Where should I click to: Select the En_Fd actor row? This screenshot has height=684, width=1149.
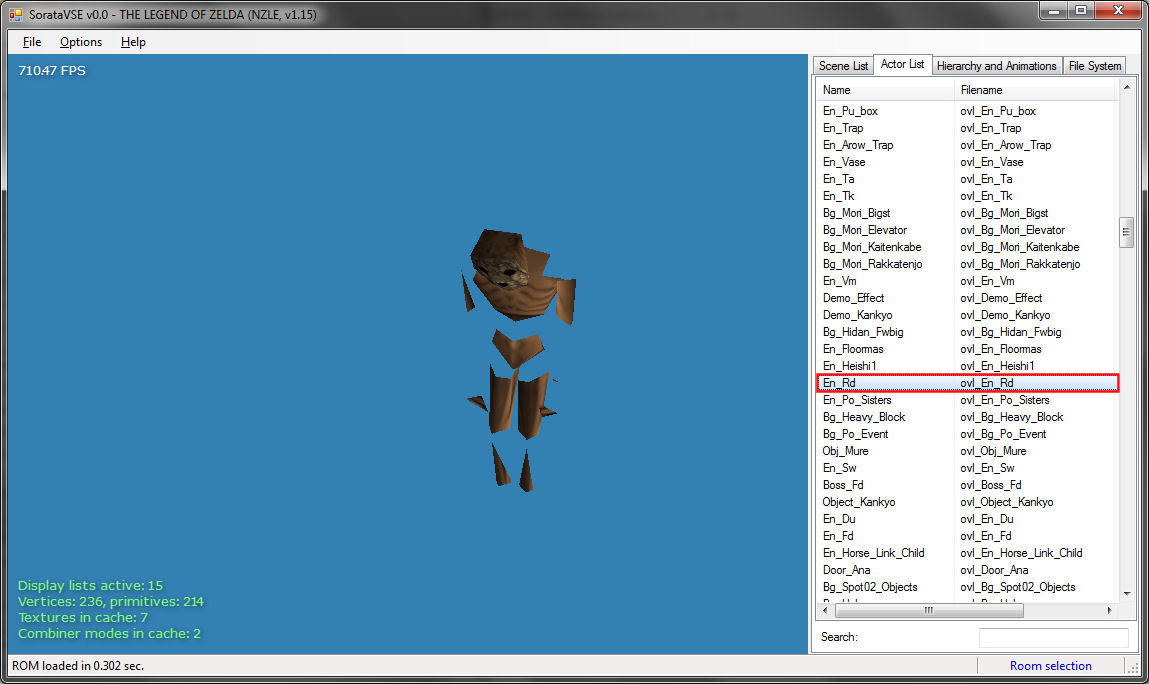[x=967, y=536]
